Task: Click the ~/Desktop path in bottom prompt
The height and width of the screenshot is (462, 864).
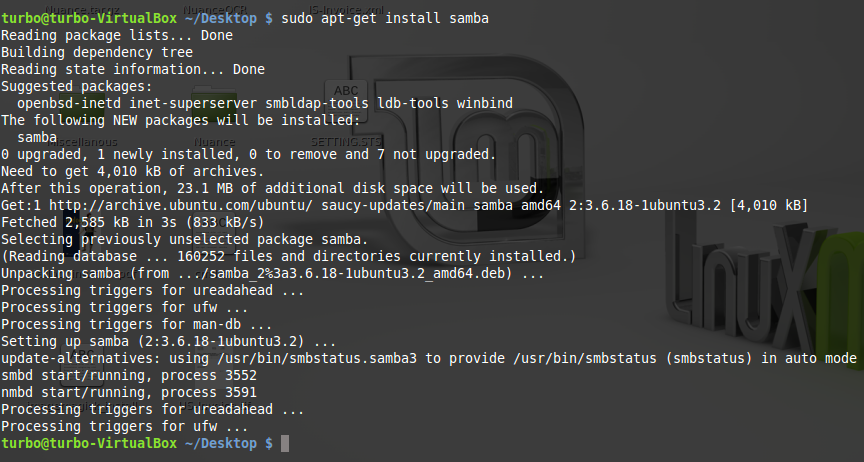Action: 220,443
